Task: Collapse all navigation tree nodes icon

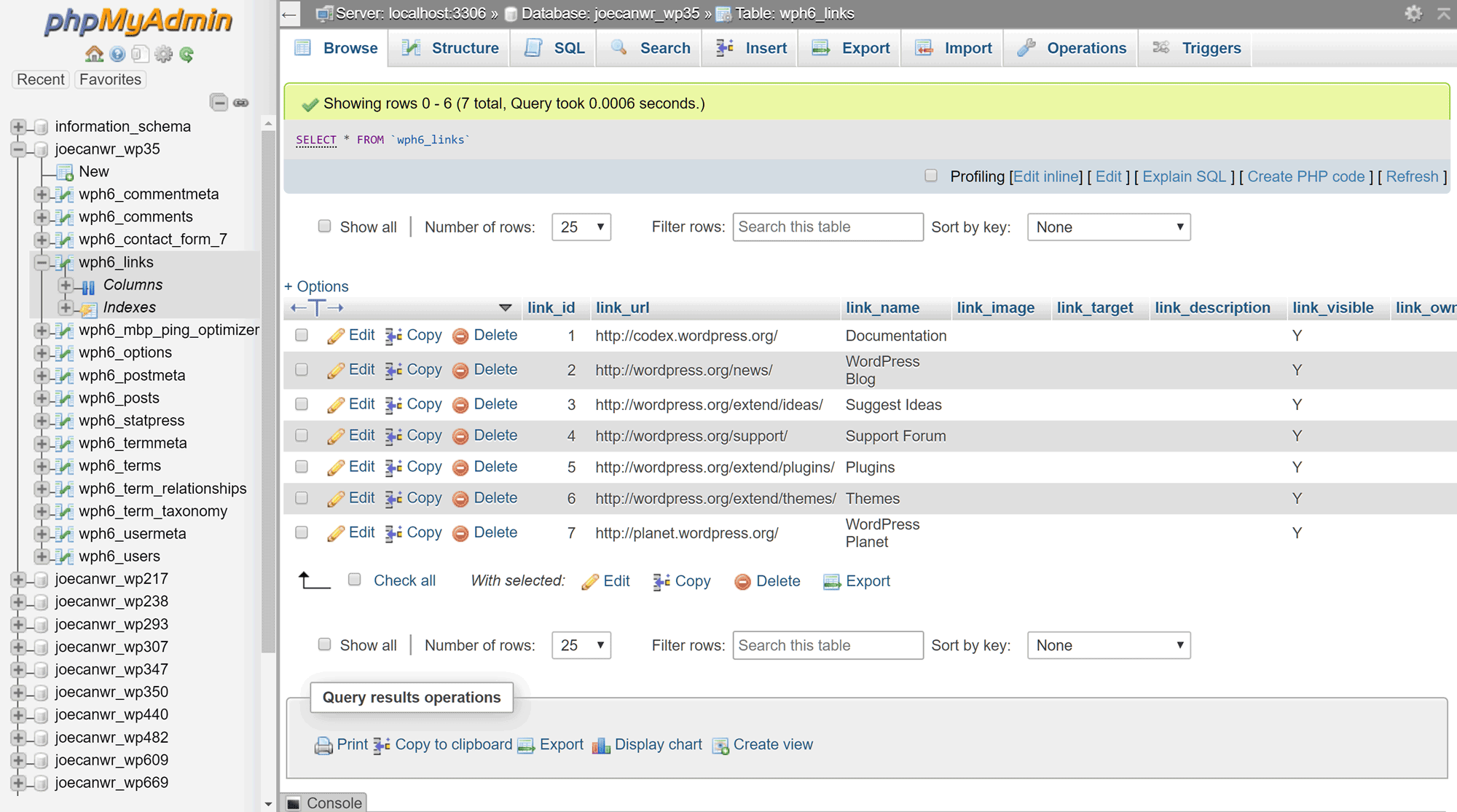Action: (219, 103)
